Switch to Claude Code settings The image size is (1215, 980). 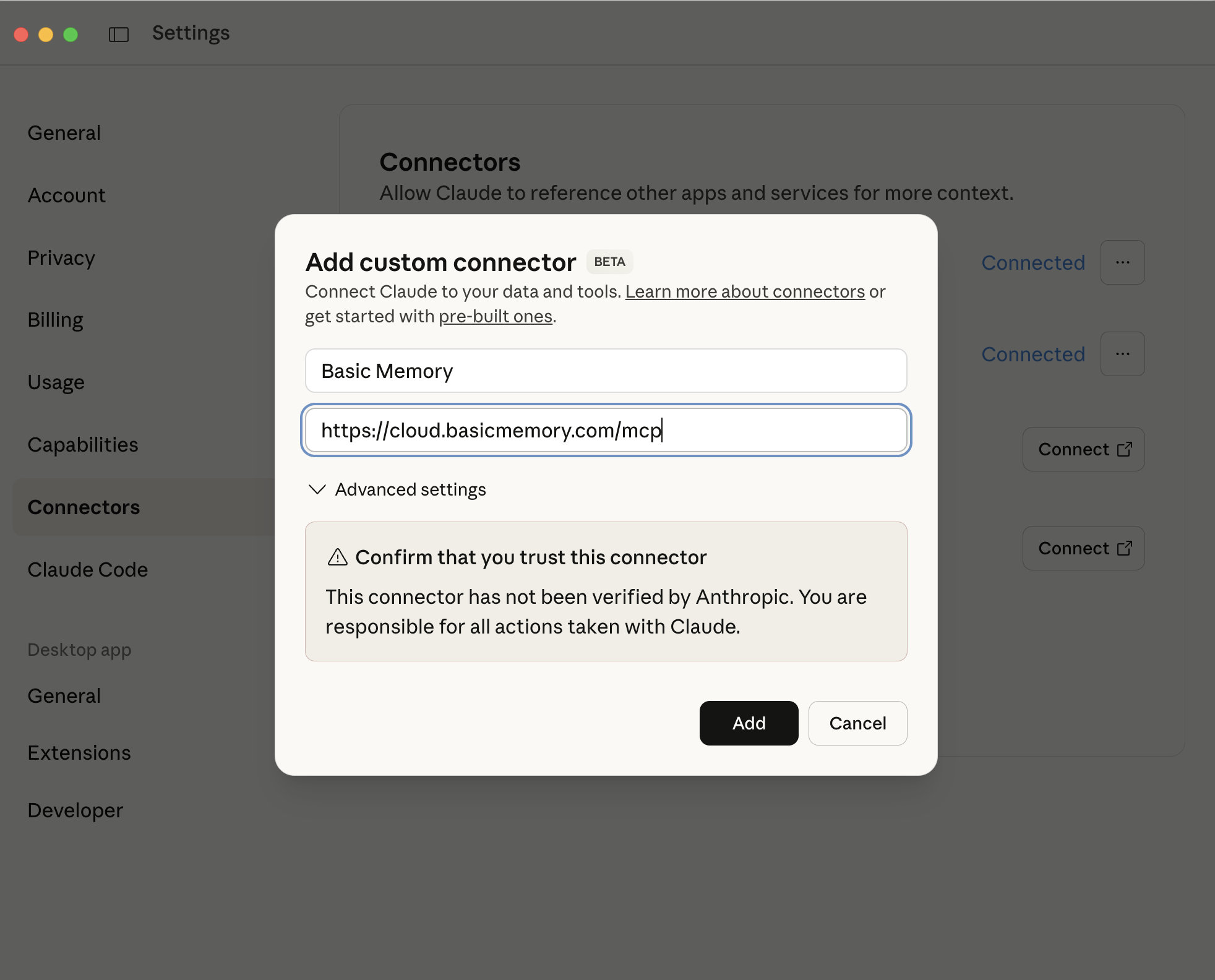click(x=88, y=570)
